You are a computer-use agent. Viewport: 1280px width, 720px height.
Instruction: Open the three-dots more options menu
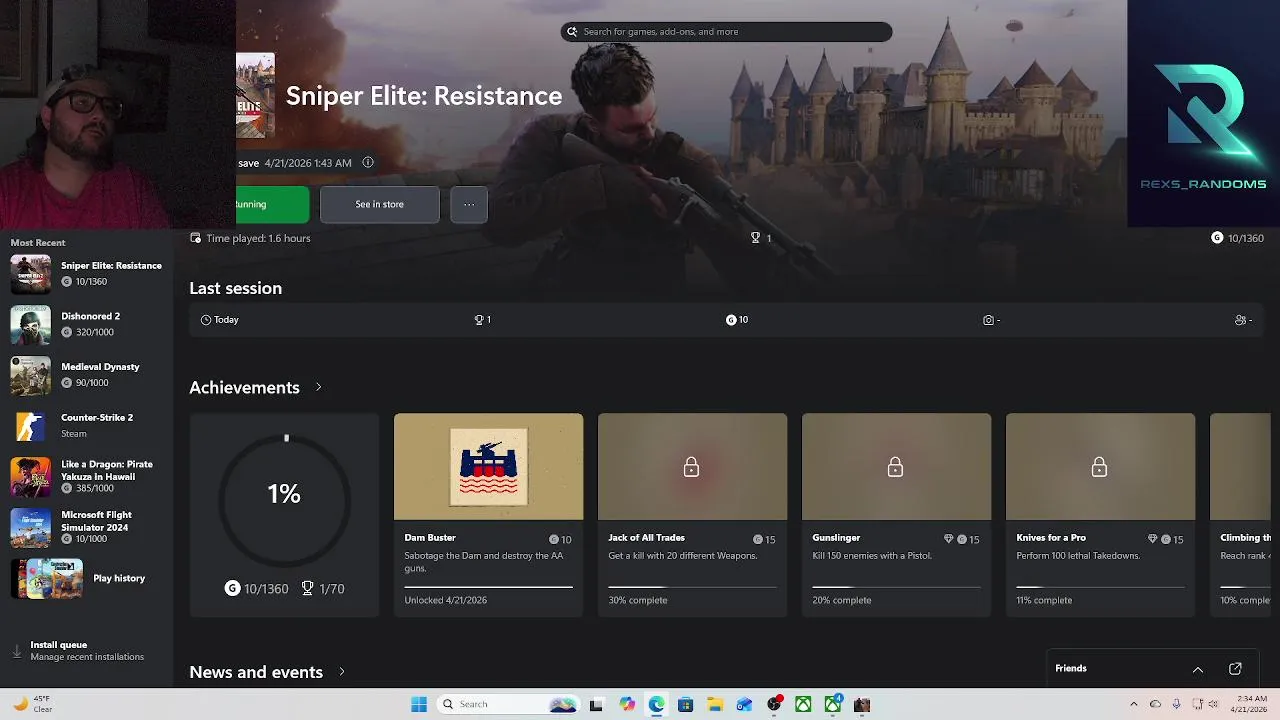click(469, 204)
